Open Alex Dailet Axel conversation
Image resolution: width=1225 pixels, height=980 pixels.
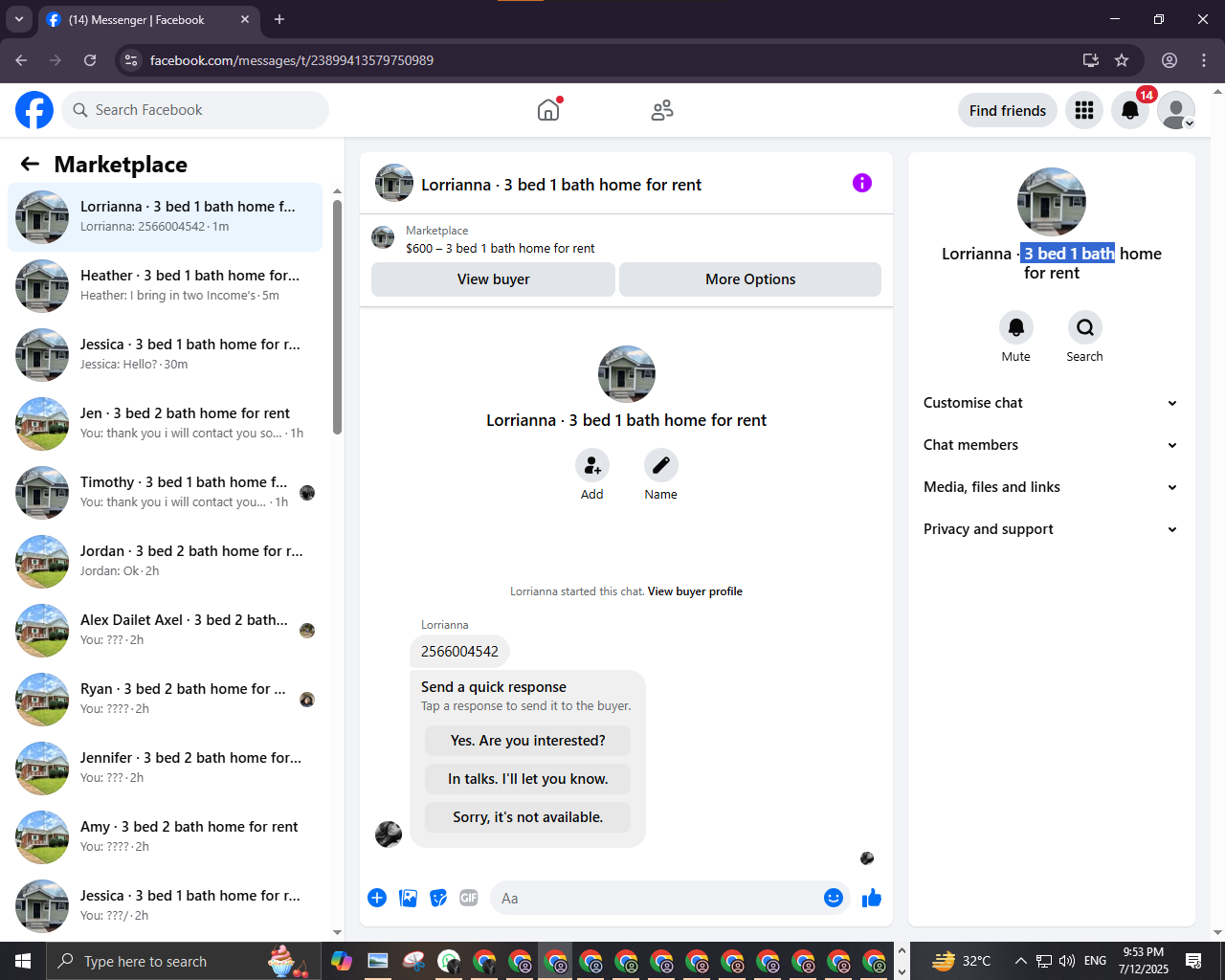(165, 631)
